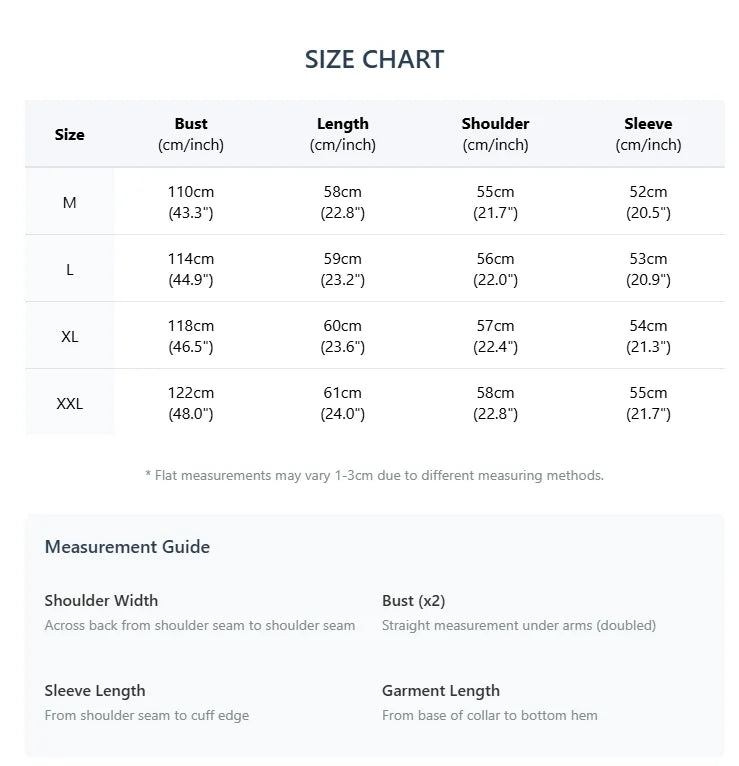Select the M size row label
The width and height of the screenshot is (739, 766).
pos(70,202)
